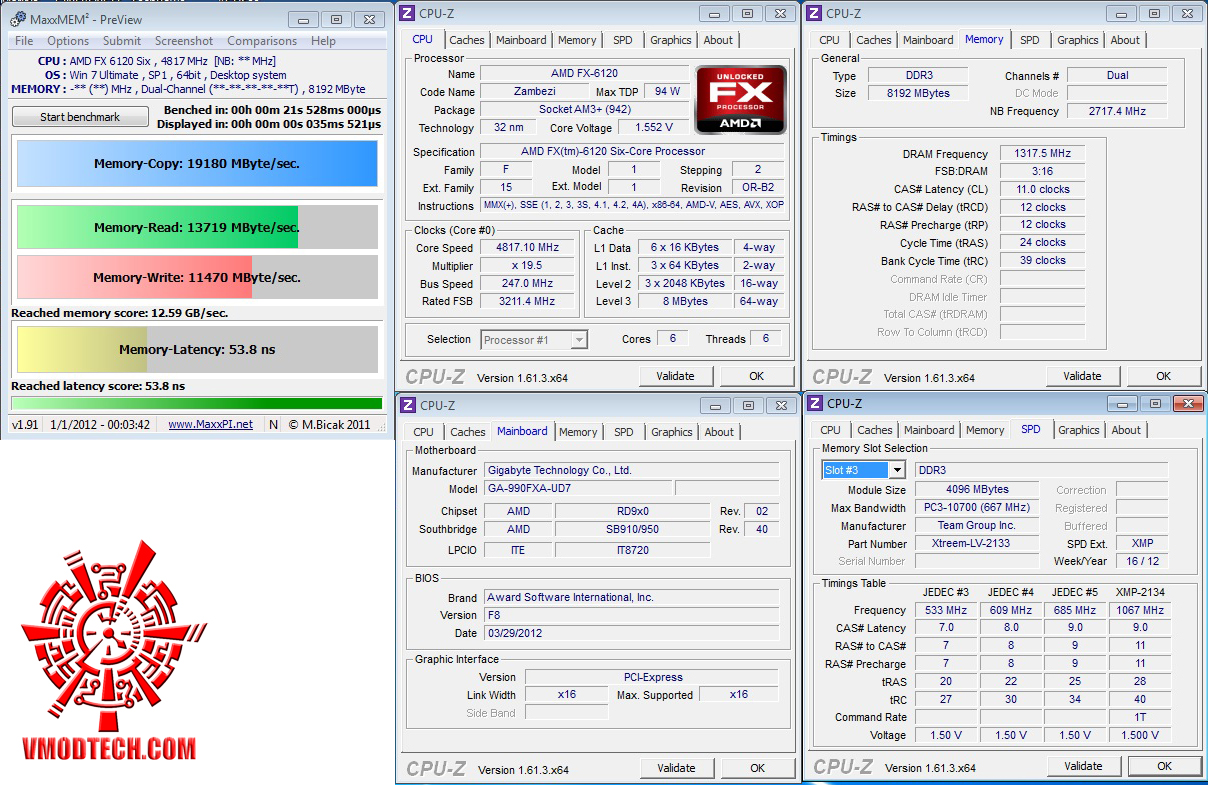
Task: Switch to Caches tab in the SPD window
Action: [875, 430]
